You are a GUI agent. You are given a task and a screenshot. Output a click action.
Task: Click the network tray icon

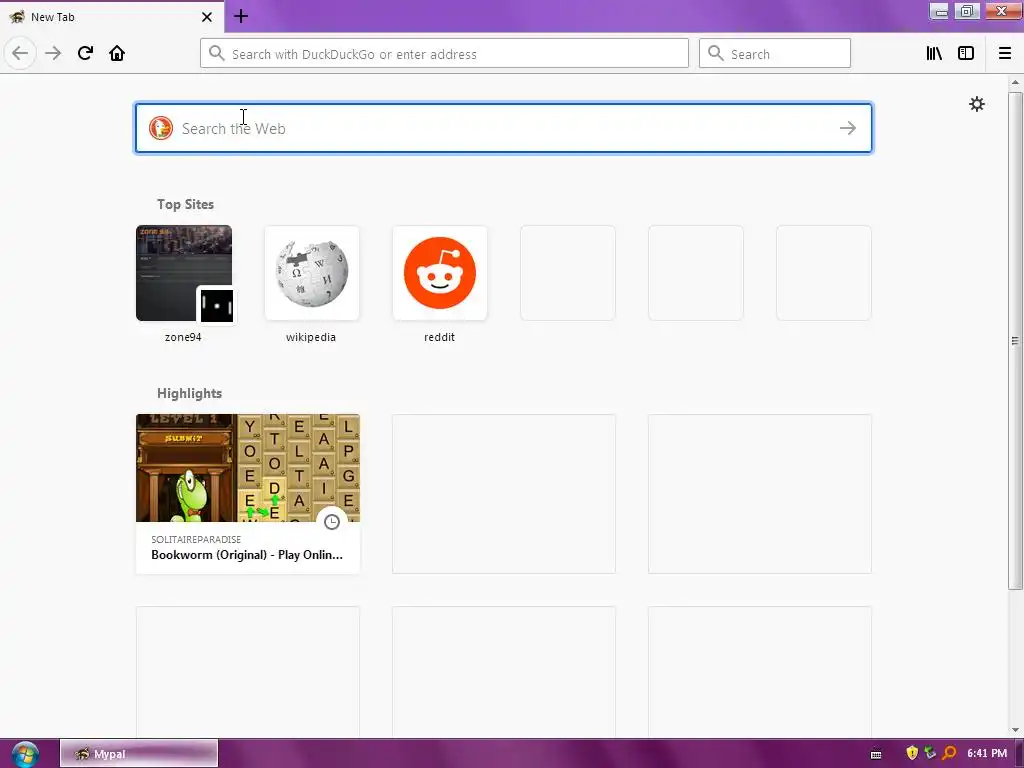pyautogui.click(x=930, y=753)
